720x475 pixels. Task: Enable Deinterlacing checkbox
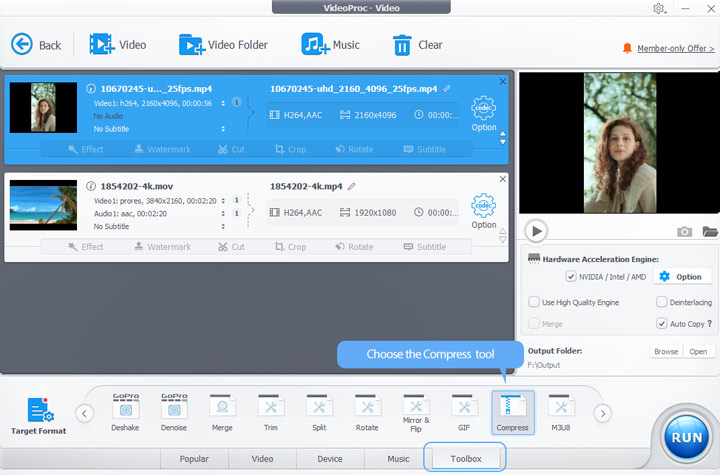[661, 302]
